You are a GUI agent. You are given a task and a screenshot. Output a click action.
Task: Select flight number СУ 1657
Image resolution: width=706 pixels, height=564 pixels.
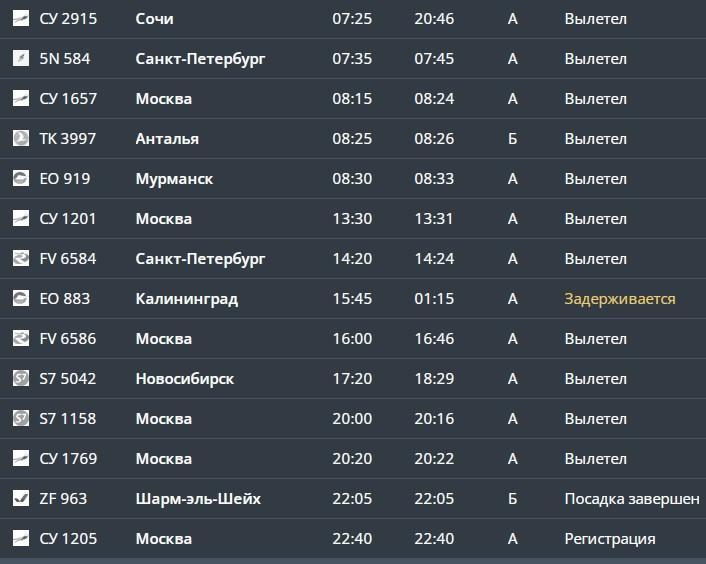click(68, 99)
